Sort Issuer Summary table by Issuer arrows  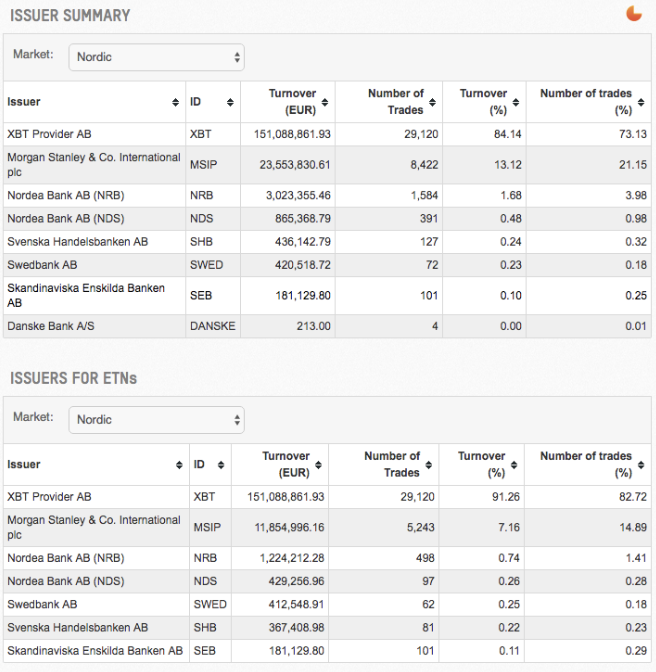coord(176,102)
